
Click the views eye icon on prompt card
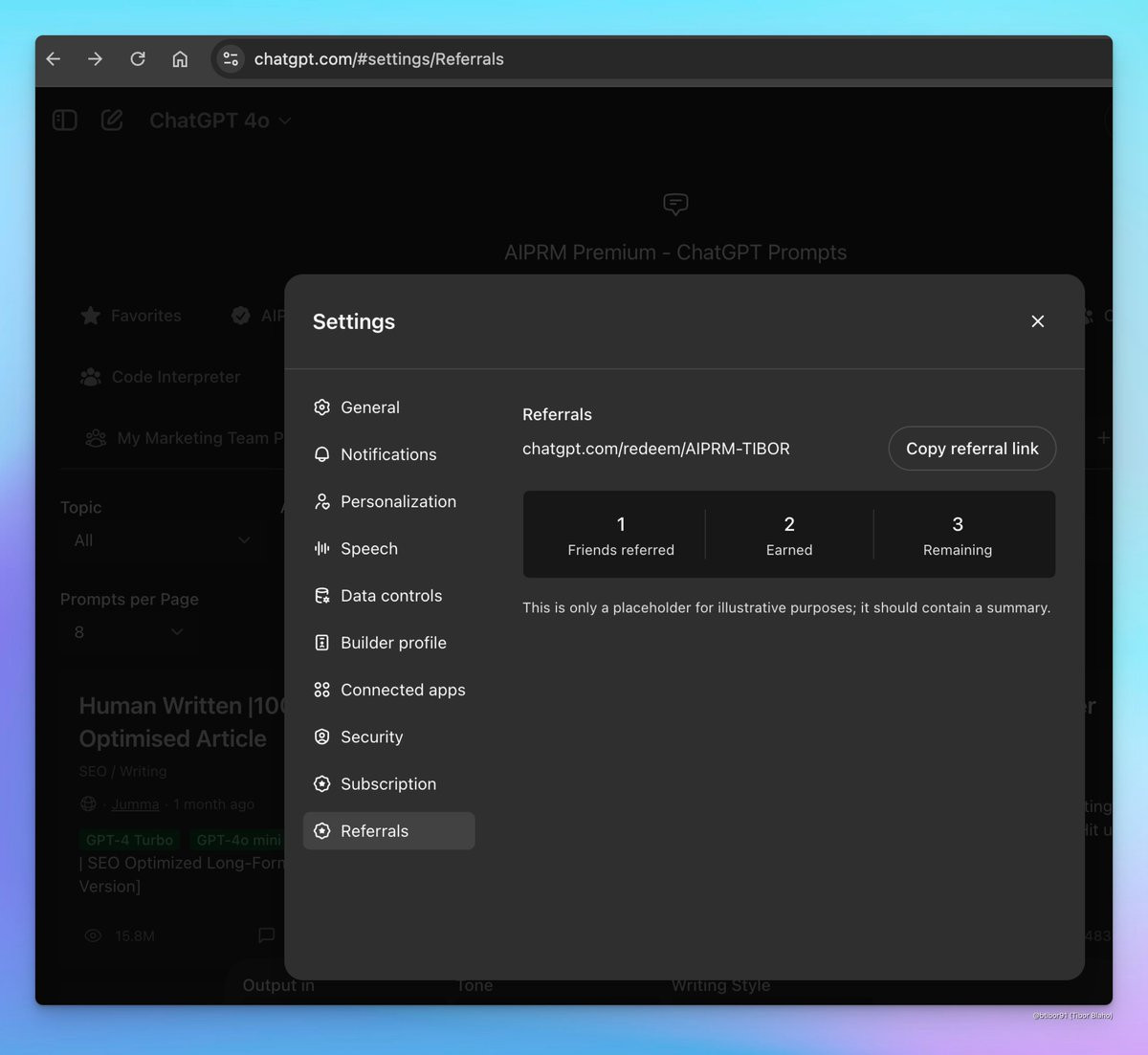point(93,935)
